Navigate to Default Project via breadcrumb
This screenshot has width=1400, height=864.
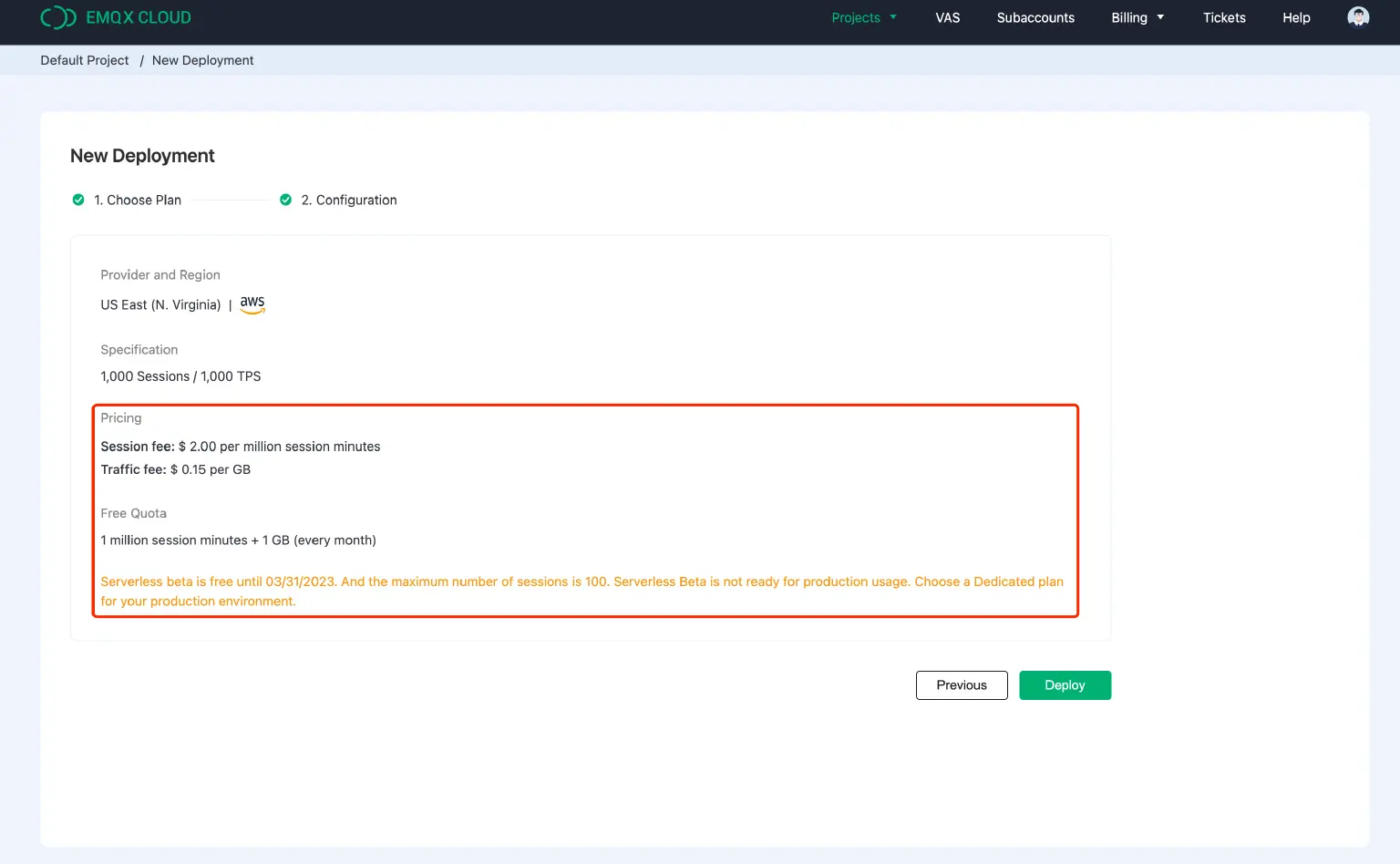[84, 60]
